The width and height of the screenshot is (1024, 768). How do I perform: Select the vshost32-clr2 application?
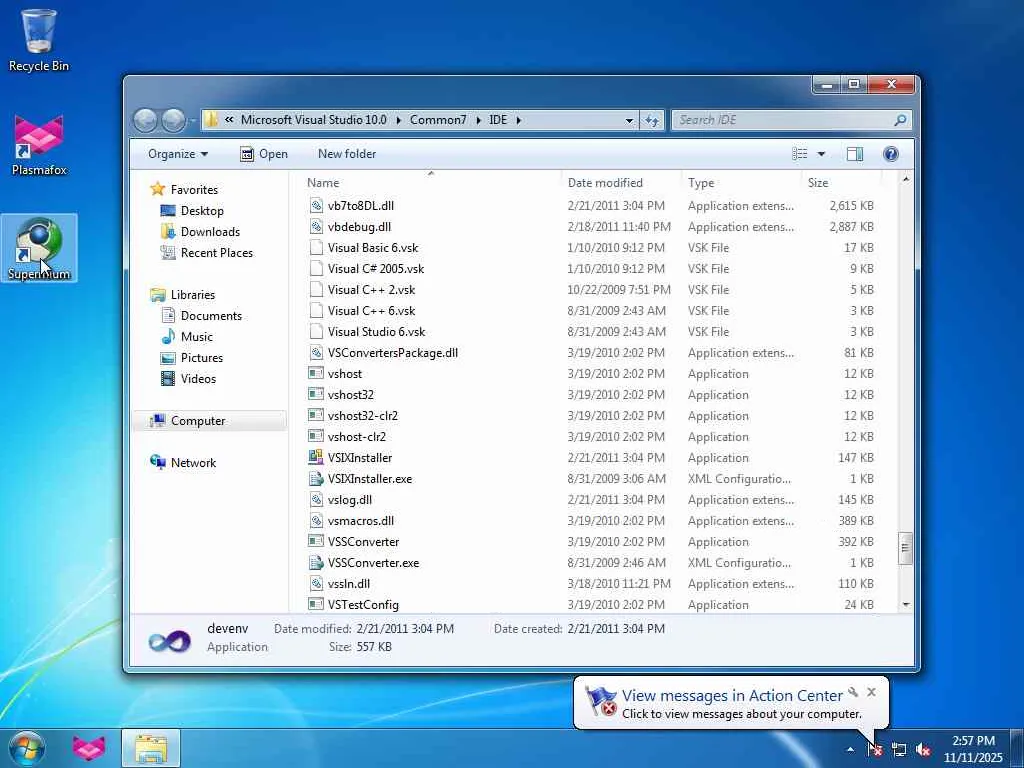coord(362,415)
